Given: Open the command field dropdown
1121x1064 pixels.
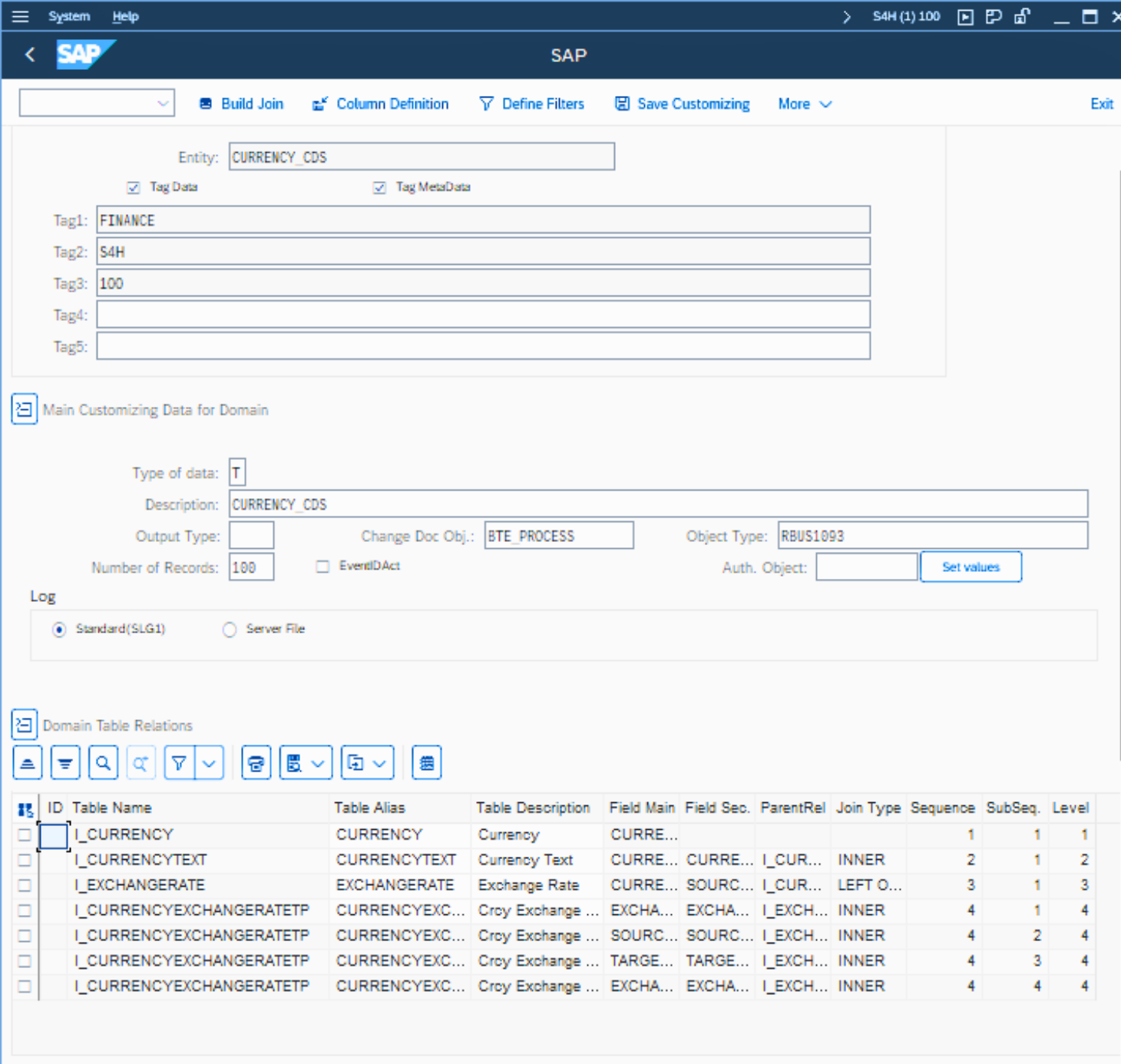Looking at the screenshot, I should (163, 104).
